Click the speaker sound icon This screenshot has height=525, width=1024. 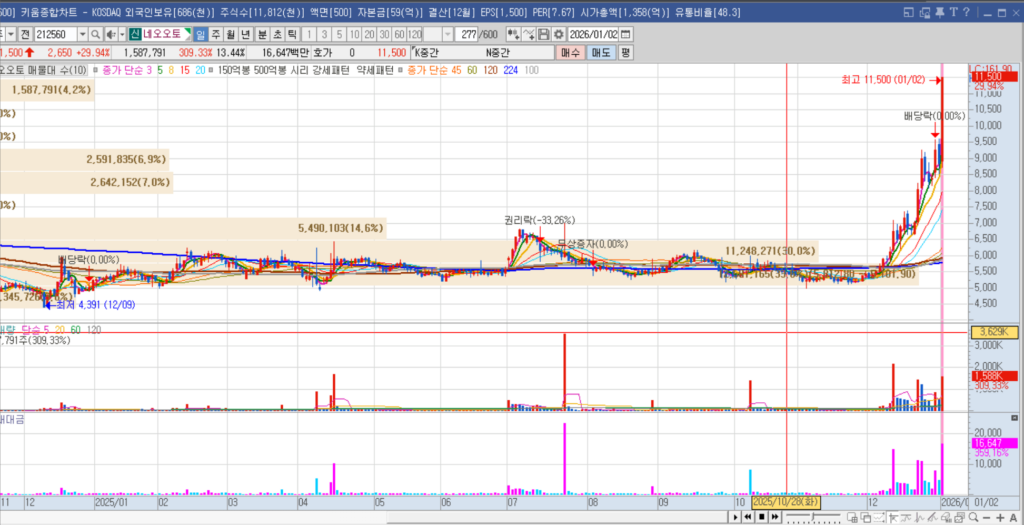(x=110, y=33)
